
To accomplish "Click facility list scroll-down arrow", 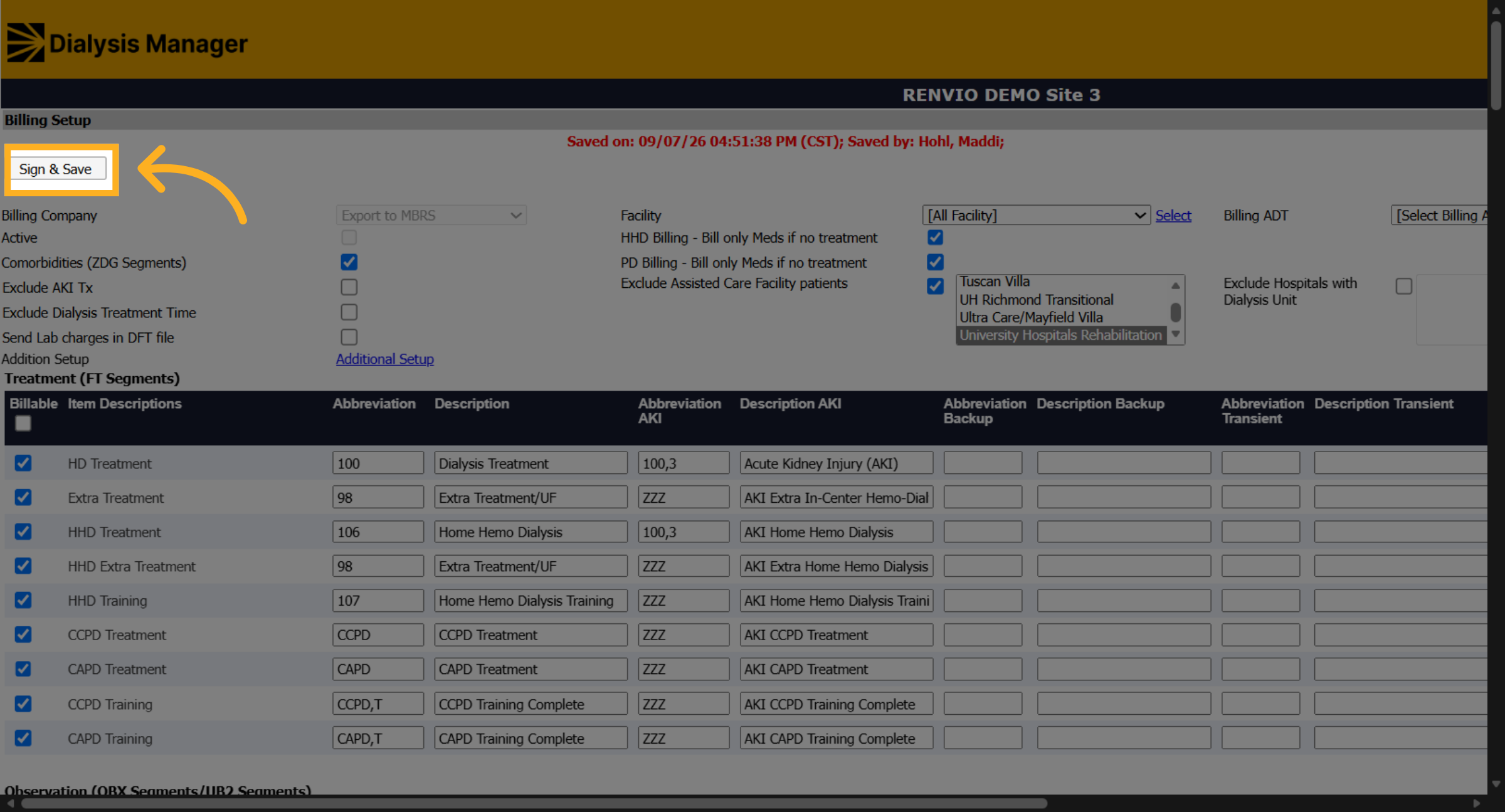I will [1176, 334].
